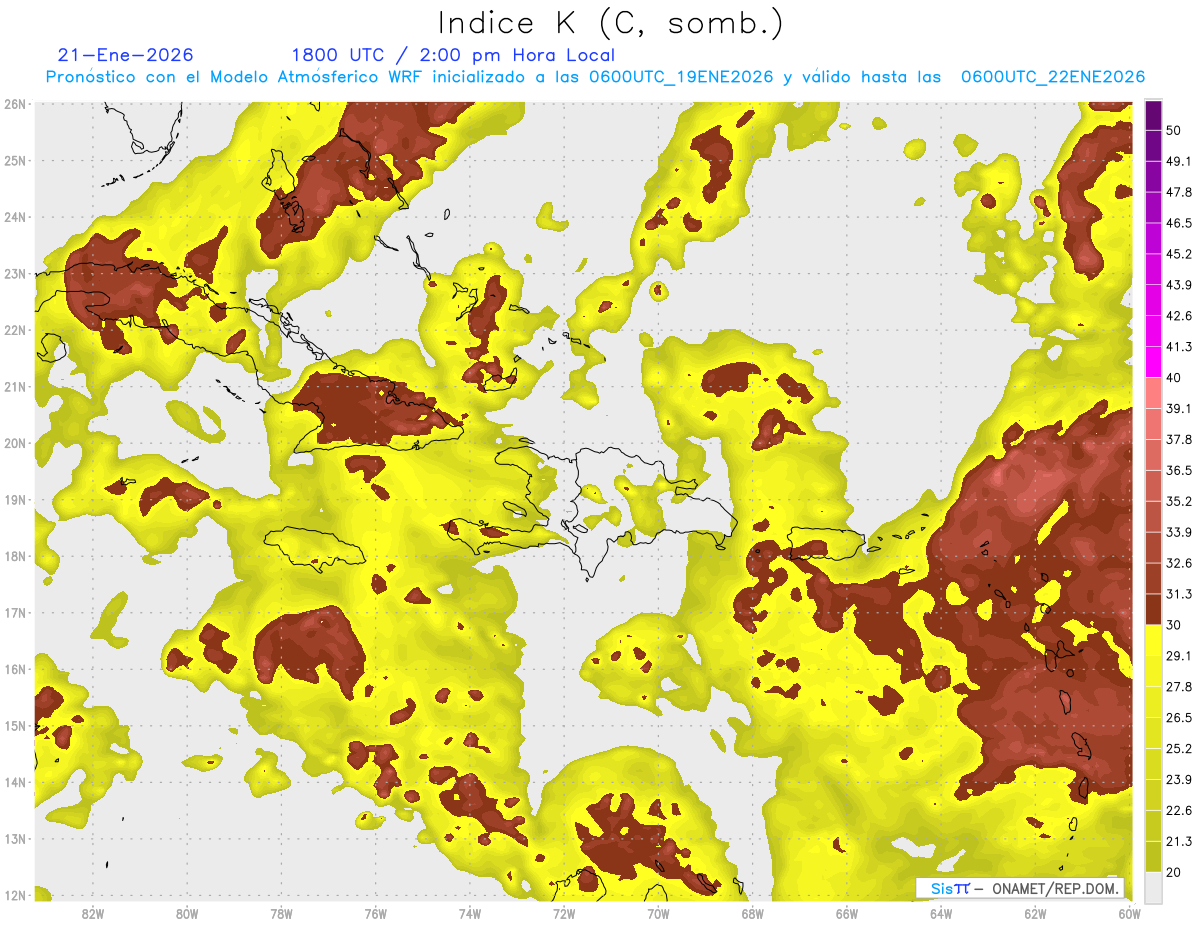The width and height of the screenshot is (1200, 927).
Task: Click the color scale value 42.6
Action: point(1179,316)
